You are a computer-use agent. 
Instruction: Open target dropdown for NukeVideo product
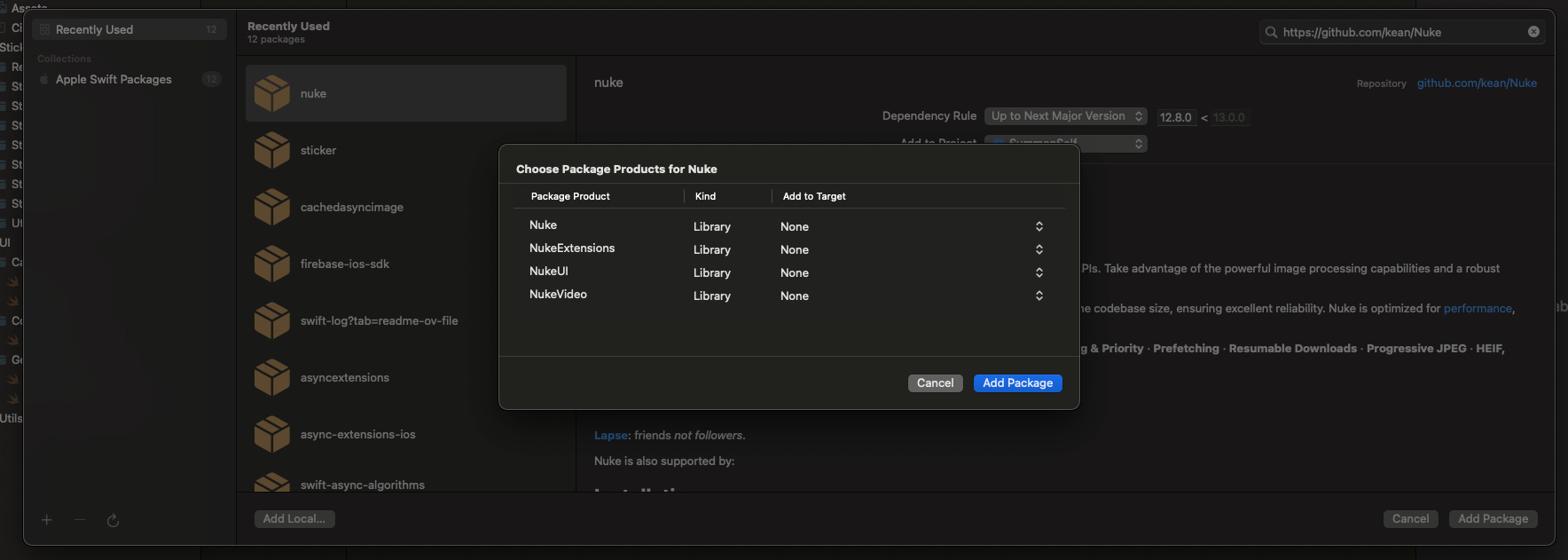click(x=1039, y=296)
